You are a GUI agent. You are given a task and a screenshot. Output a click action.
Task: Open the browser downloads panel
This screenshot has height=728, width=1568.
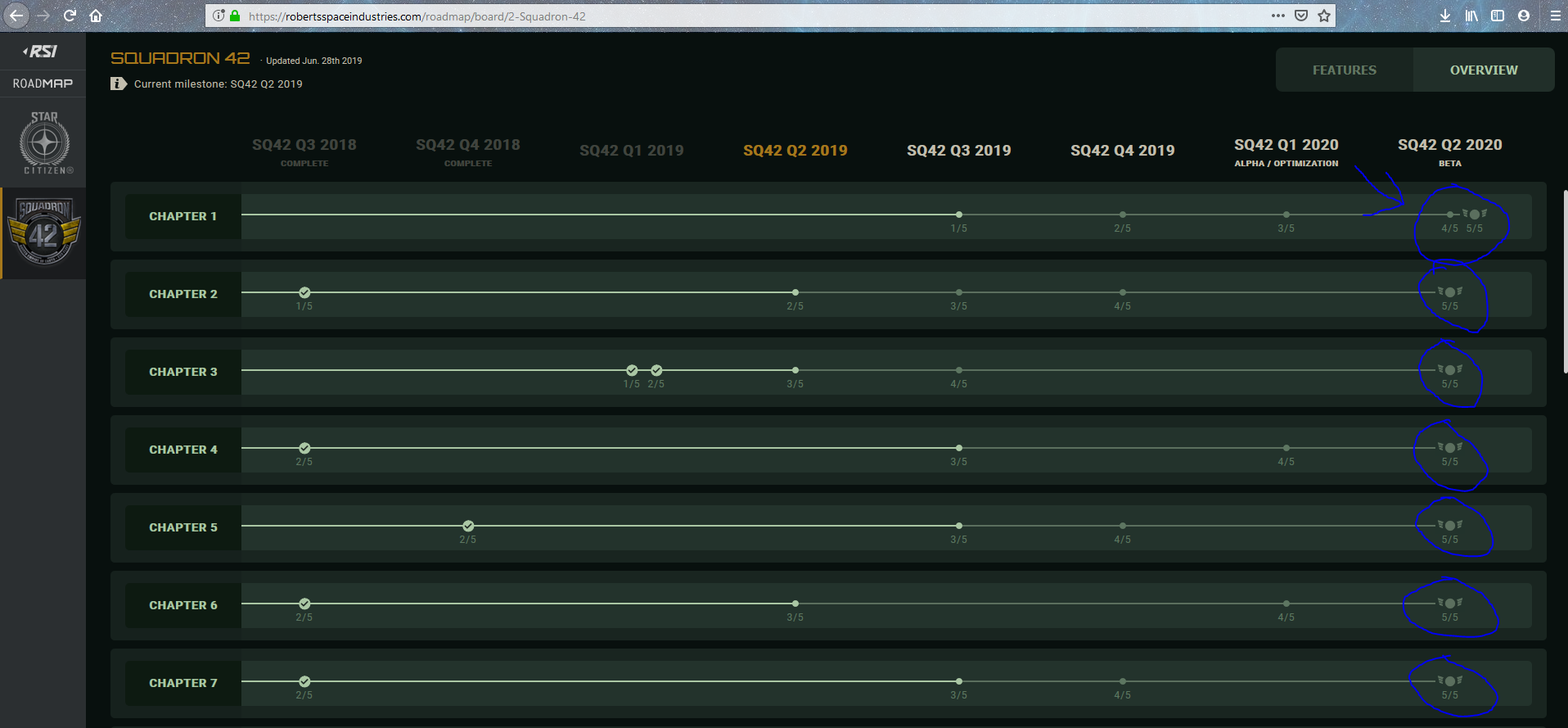(x=1445, y=16)
